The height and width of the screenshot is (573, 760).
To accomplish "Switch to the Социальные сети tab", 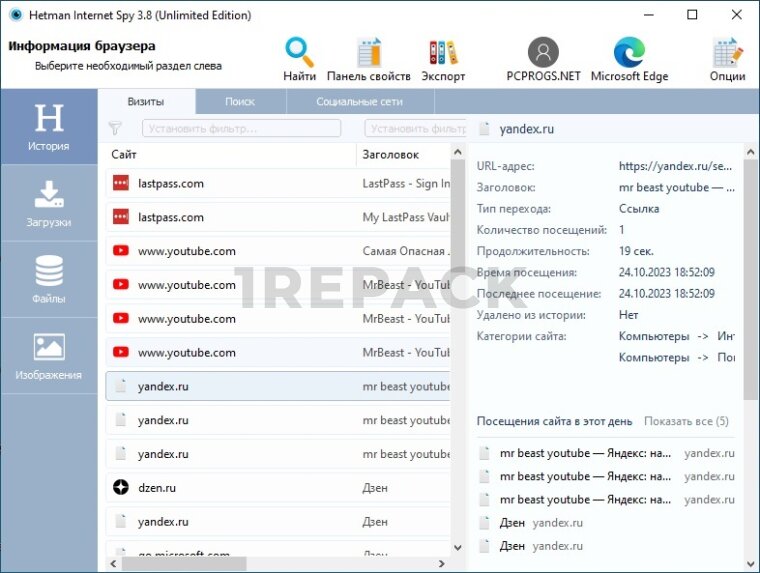I will [x=359, y=102].
